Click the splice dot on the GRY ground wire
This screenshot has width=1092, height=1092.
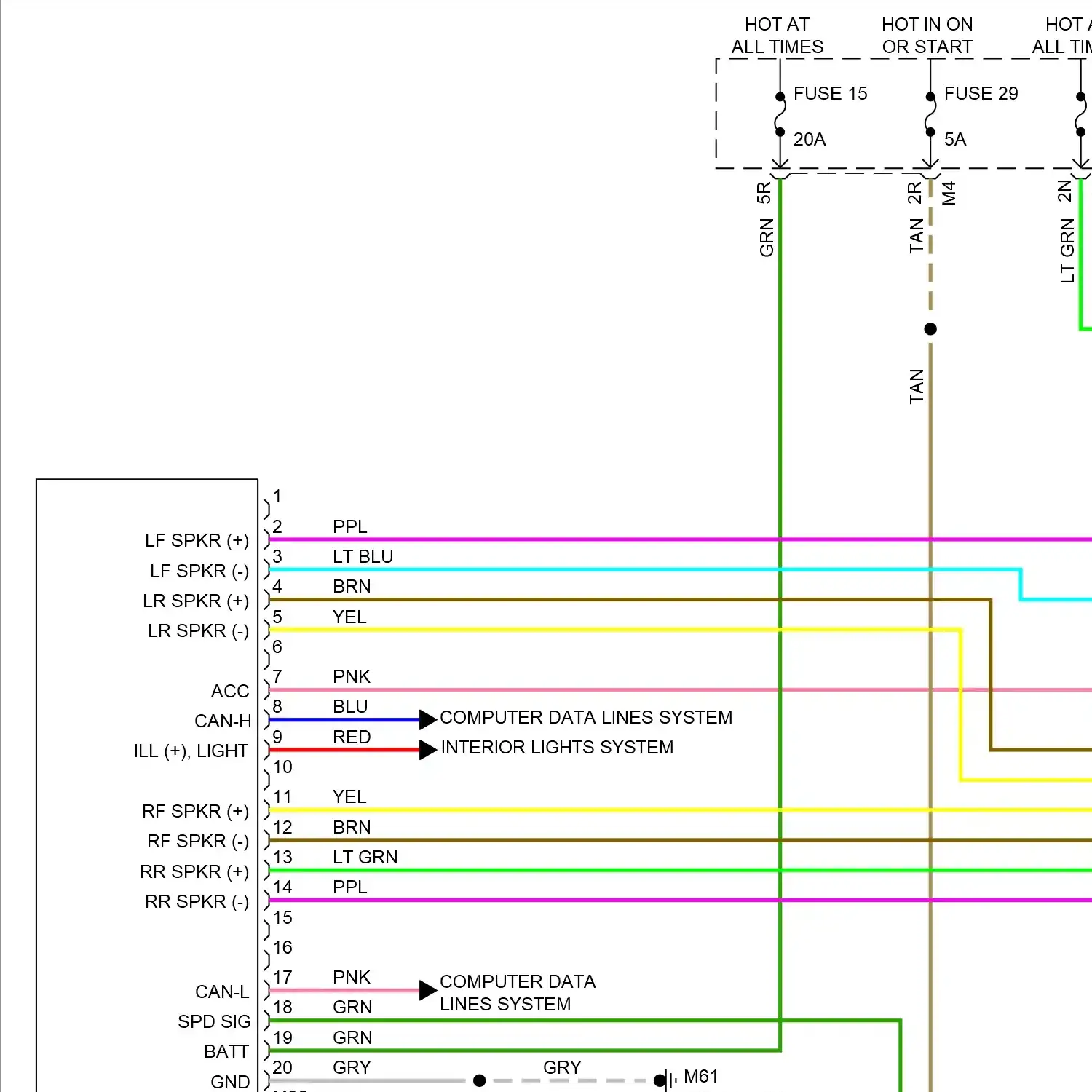(479, 1080)
